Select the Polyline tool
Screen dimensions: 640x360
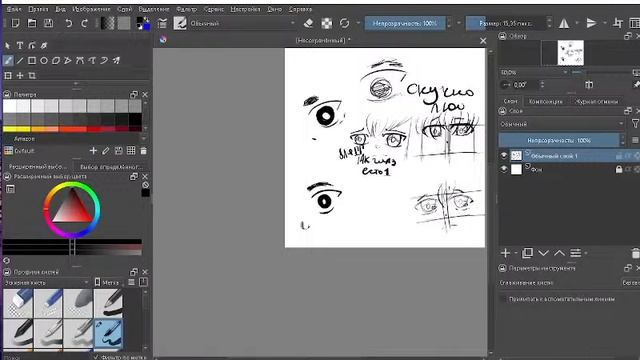[68, 61]
